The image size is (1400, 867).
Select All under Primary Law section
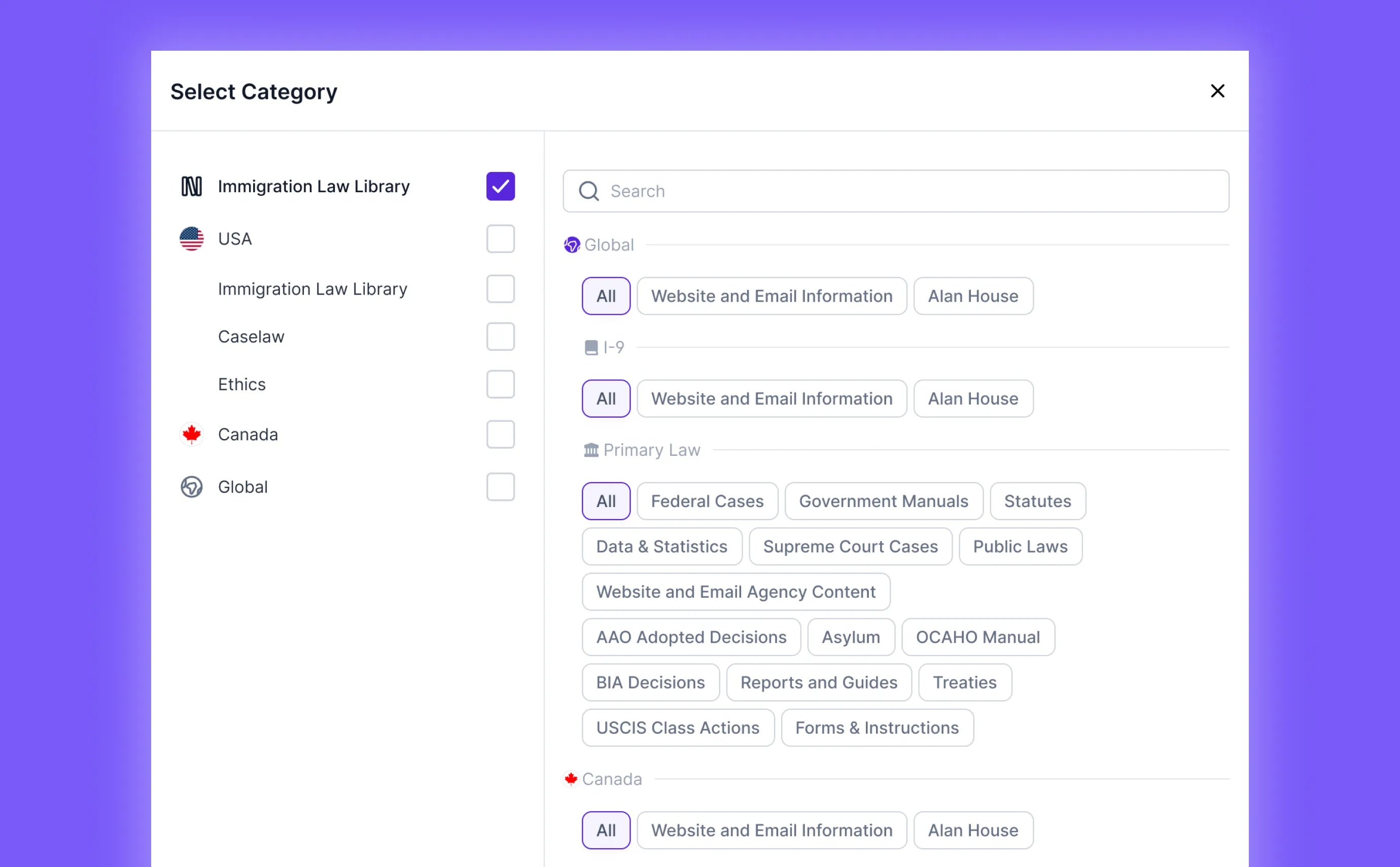pos(606,501)
